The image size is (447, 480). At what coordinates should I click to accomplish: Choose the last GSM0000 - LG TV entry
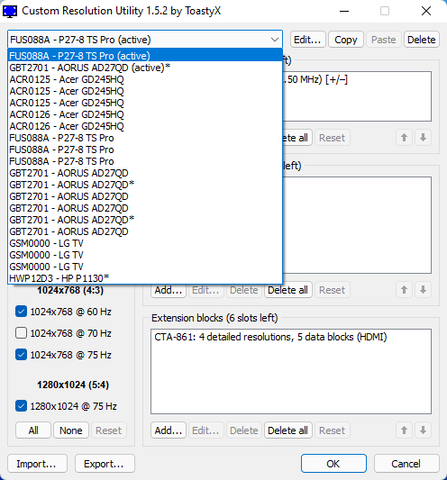(x=145, y=267)
